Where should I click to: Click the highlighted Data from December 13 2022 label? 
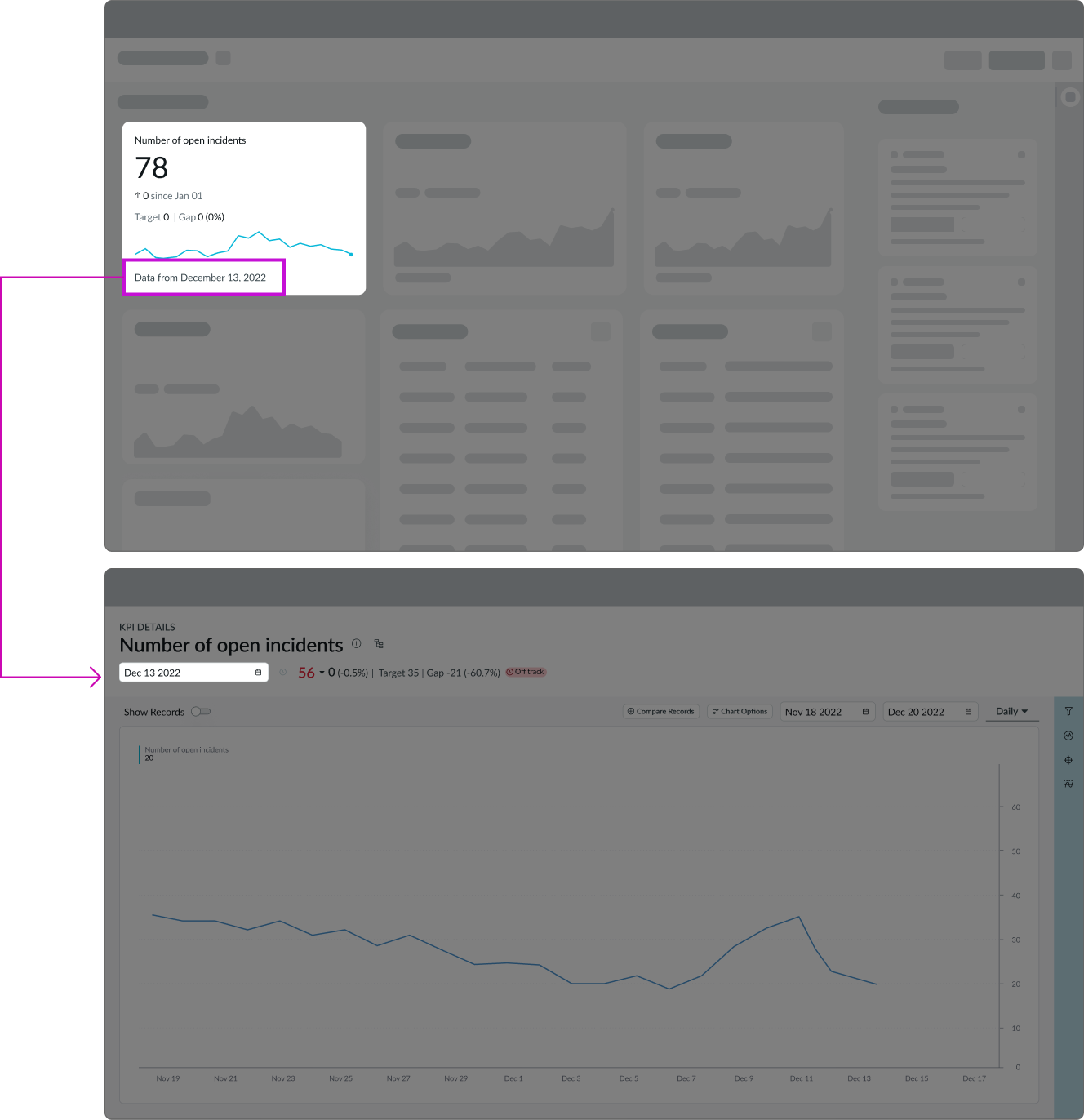[x=200, y=277]
